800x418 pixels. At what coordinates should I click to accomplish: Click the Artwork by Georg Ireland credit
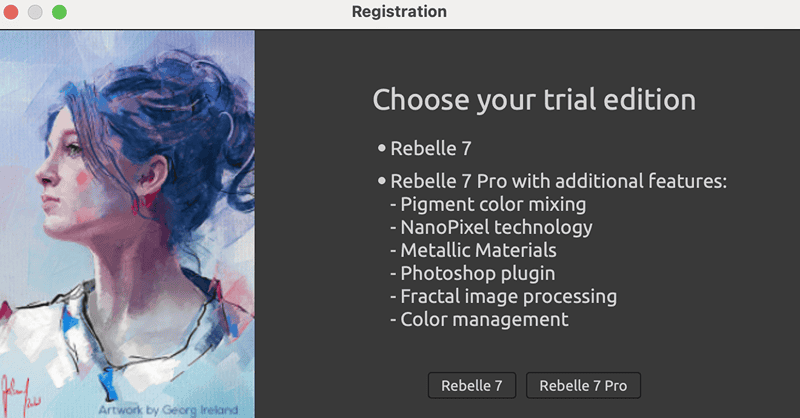(x=168, y=410)
